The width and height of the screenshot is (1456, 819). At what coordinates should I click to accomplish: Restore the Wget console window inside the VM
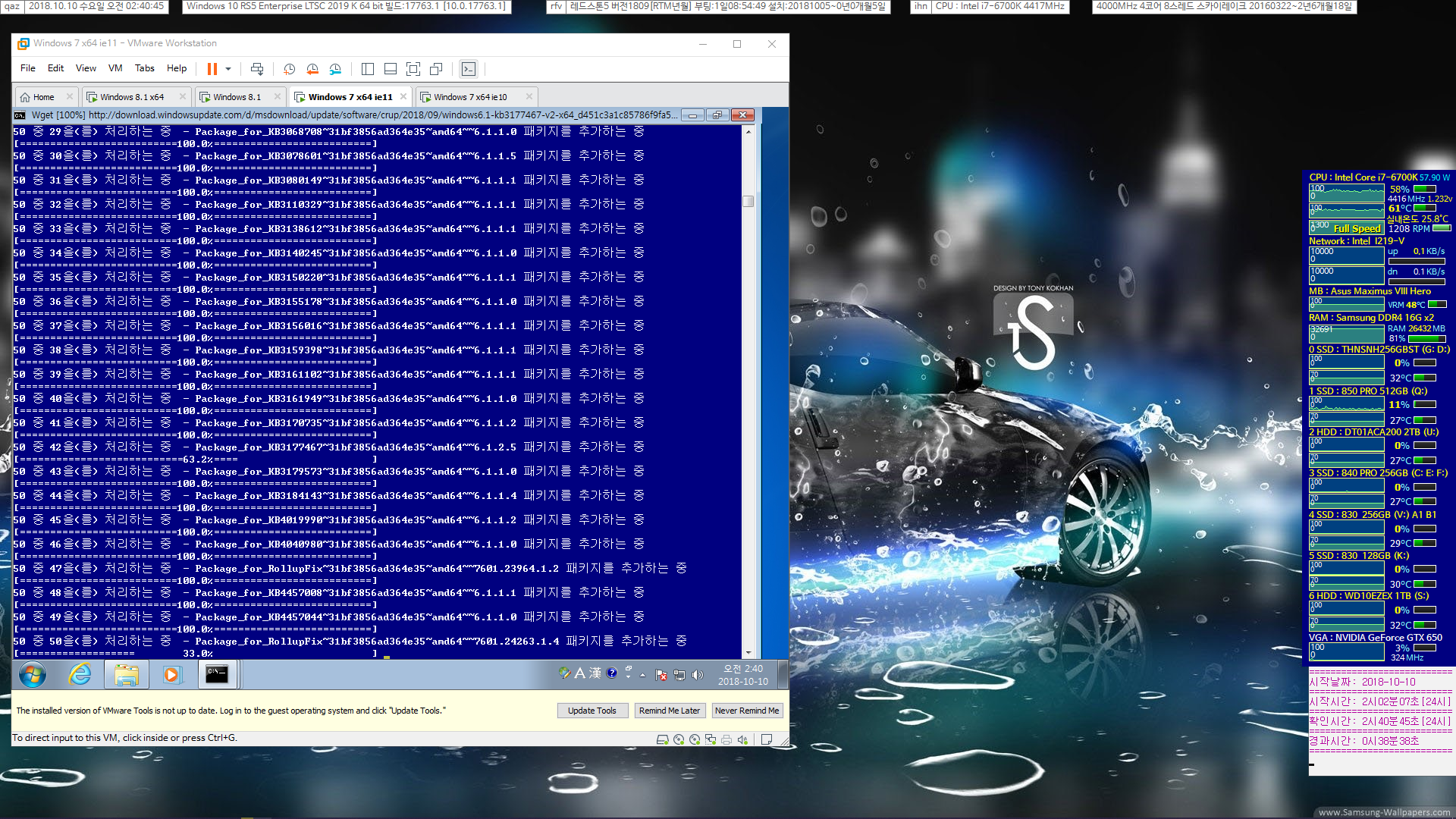coord(717,115)
